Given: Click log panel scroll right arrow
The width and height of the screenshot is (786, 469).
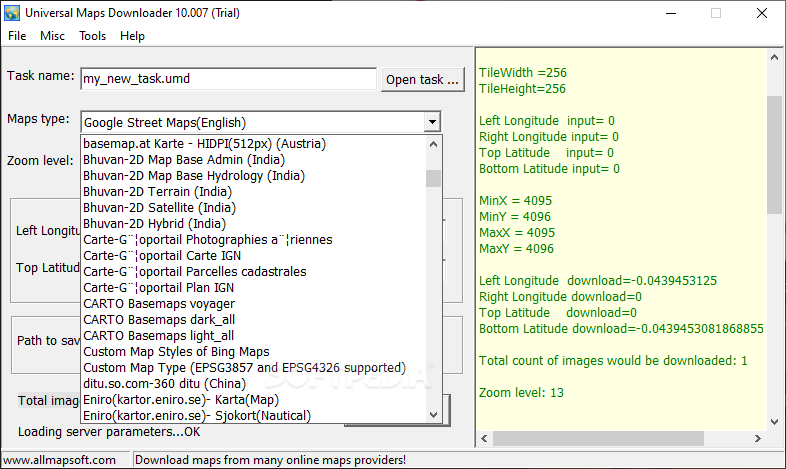Looking at the screenshot, I should (x=758, y=438).
